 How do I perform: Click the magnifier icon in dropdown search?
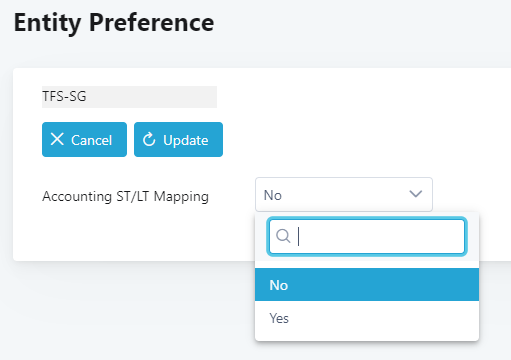coord(283,236)
